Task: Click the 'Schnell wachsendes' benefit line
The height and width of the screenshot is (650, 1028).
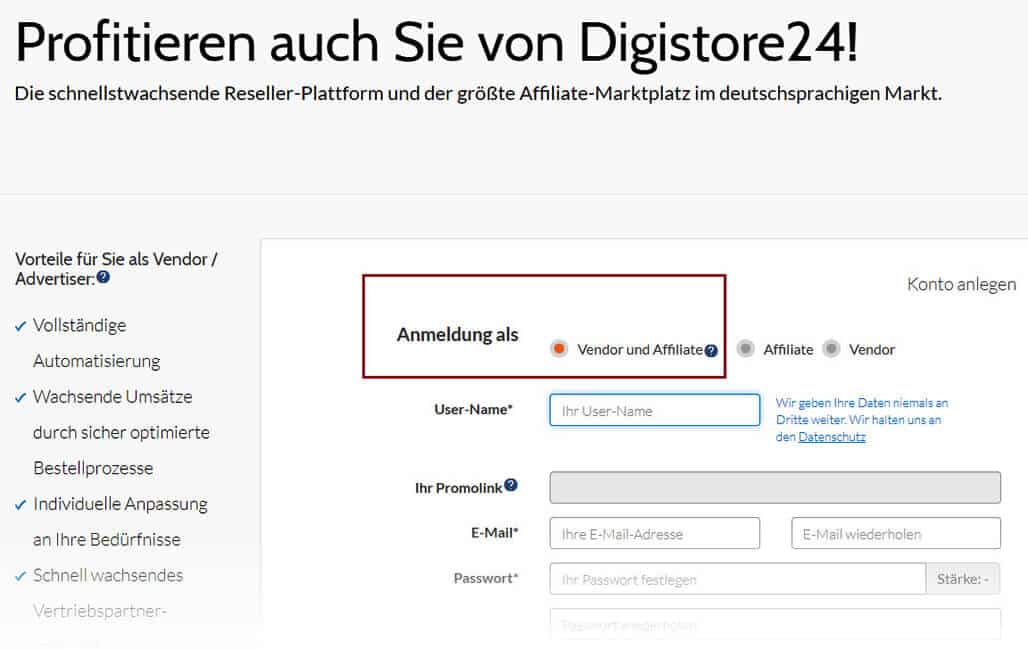Action: pos(108,575)
